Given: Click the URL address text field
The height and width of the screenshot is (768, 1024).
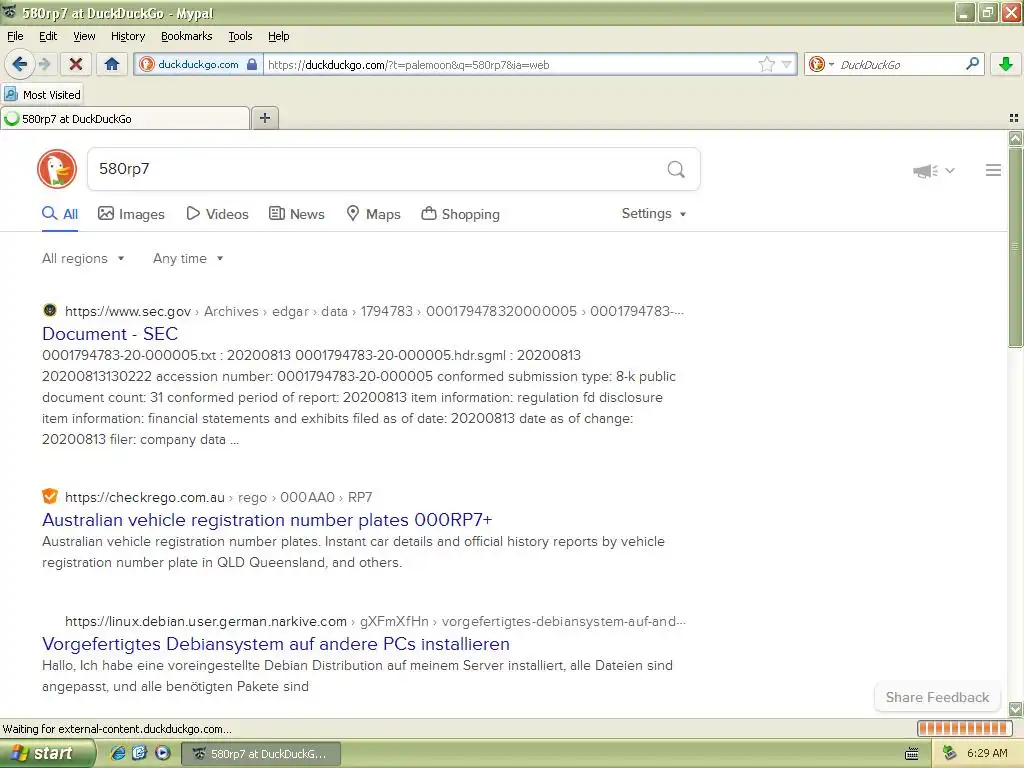Looking at the screenshot, I should coord(509,65).
